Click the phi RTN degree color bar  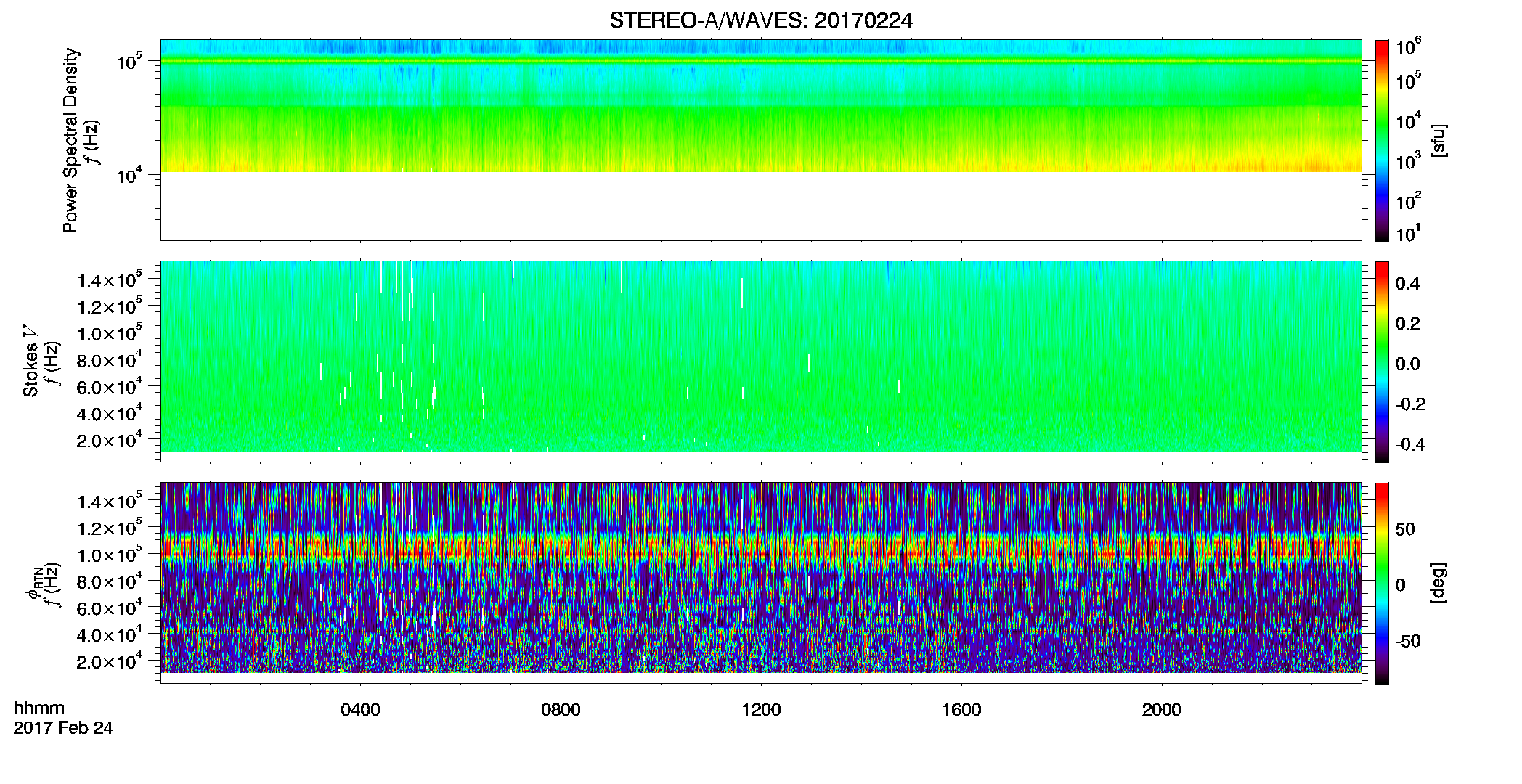pos(1382,583)
